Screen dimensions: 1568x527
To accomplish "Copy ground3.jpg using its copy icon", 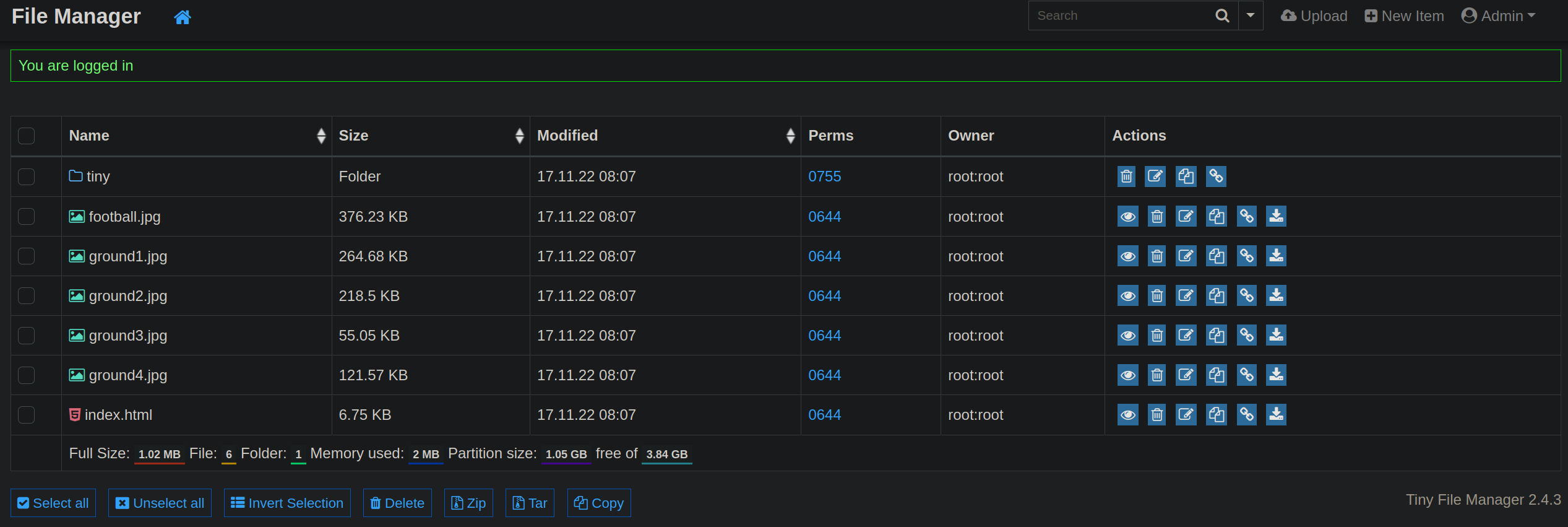I will tap(1216, 336).
